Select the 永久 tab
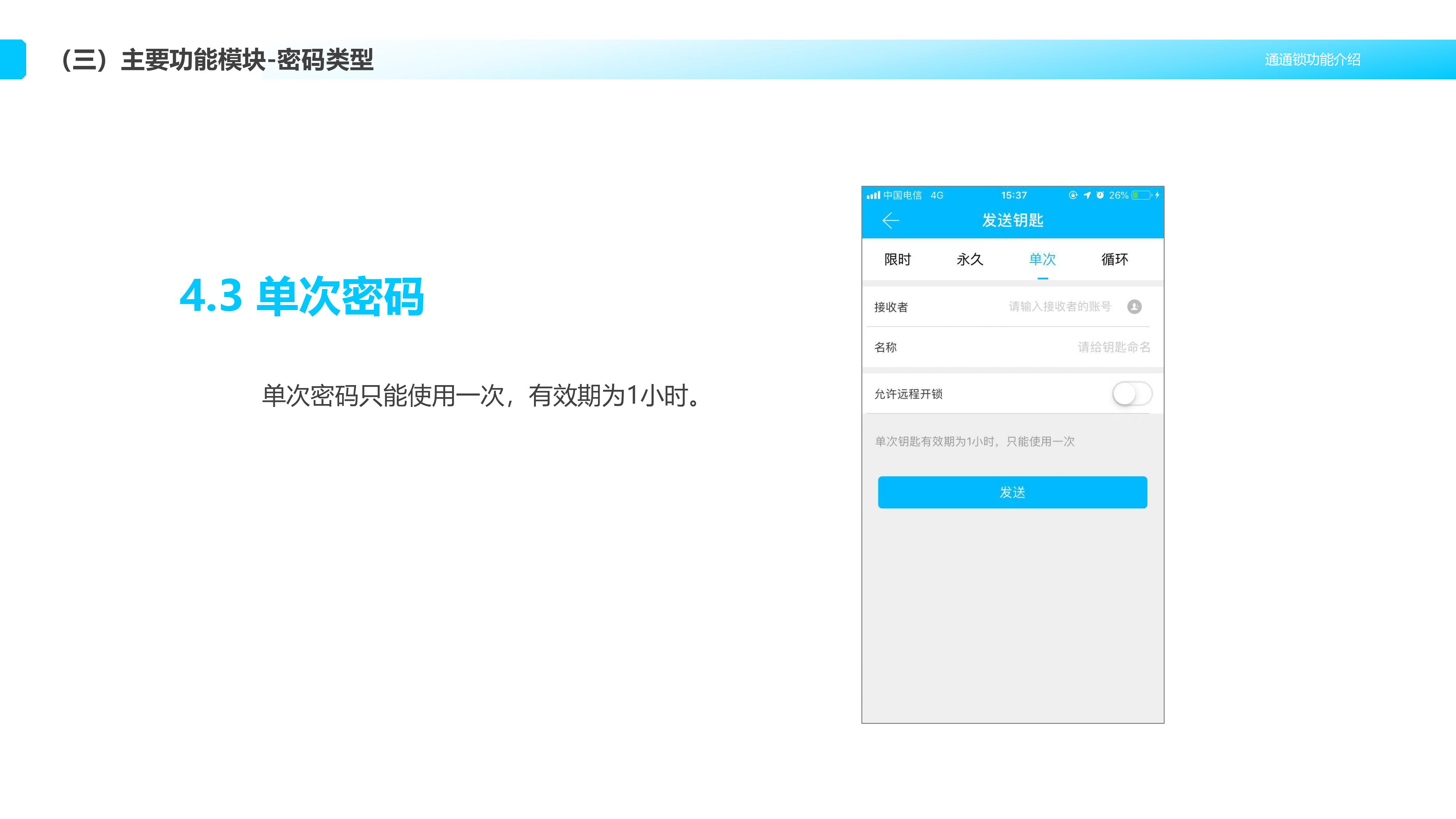The image size is (1456, 819). click(970, 260)
